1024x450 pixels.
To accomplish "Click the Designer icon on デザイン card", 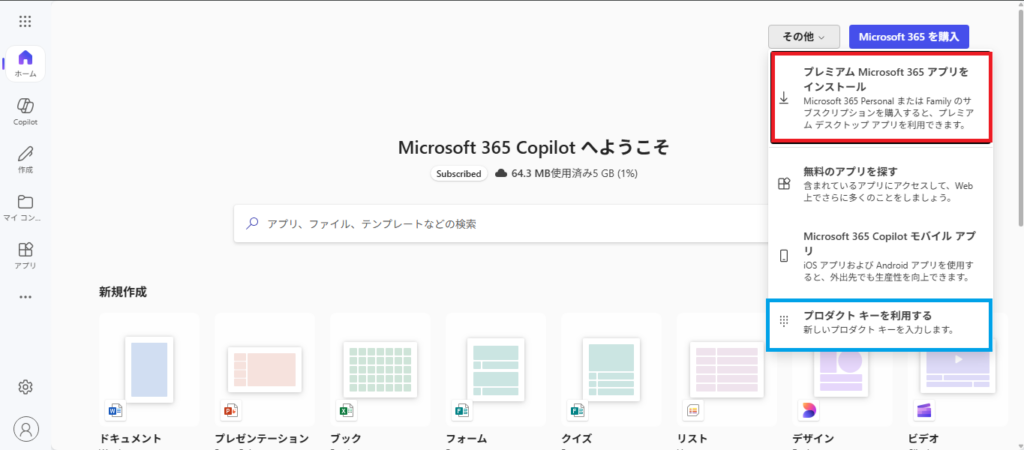I will click(808, 410).
